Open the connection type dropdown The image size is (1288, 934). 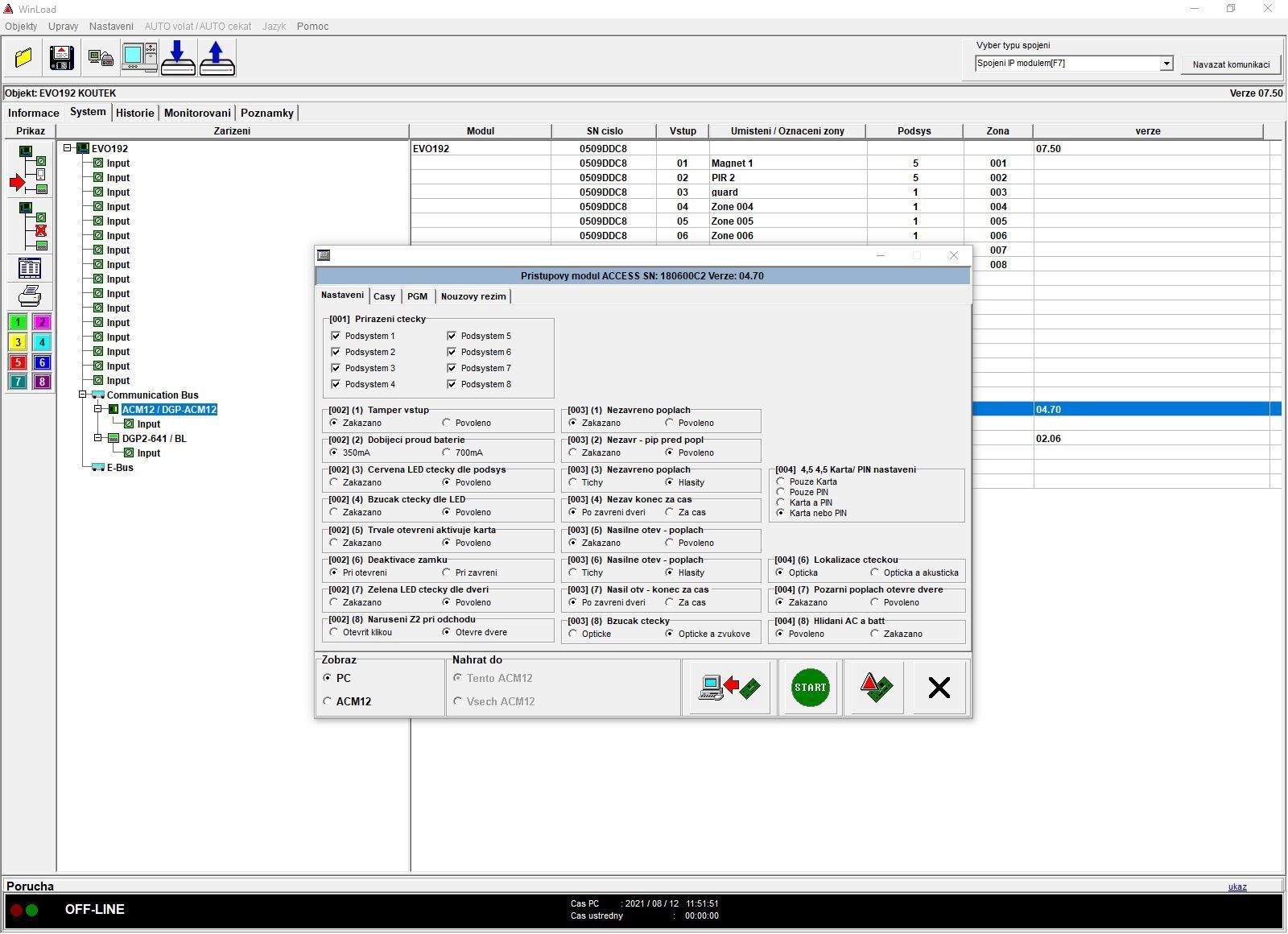pos(1166,64)
